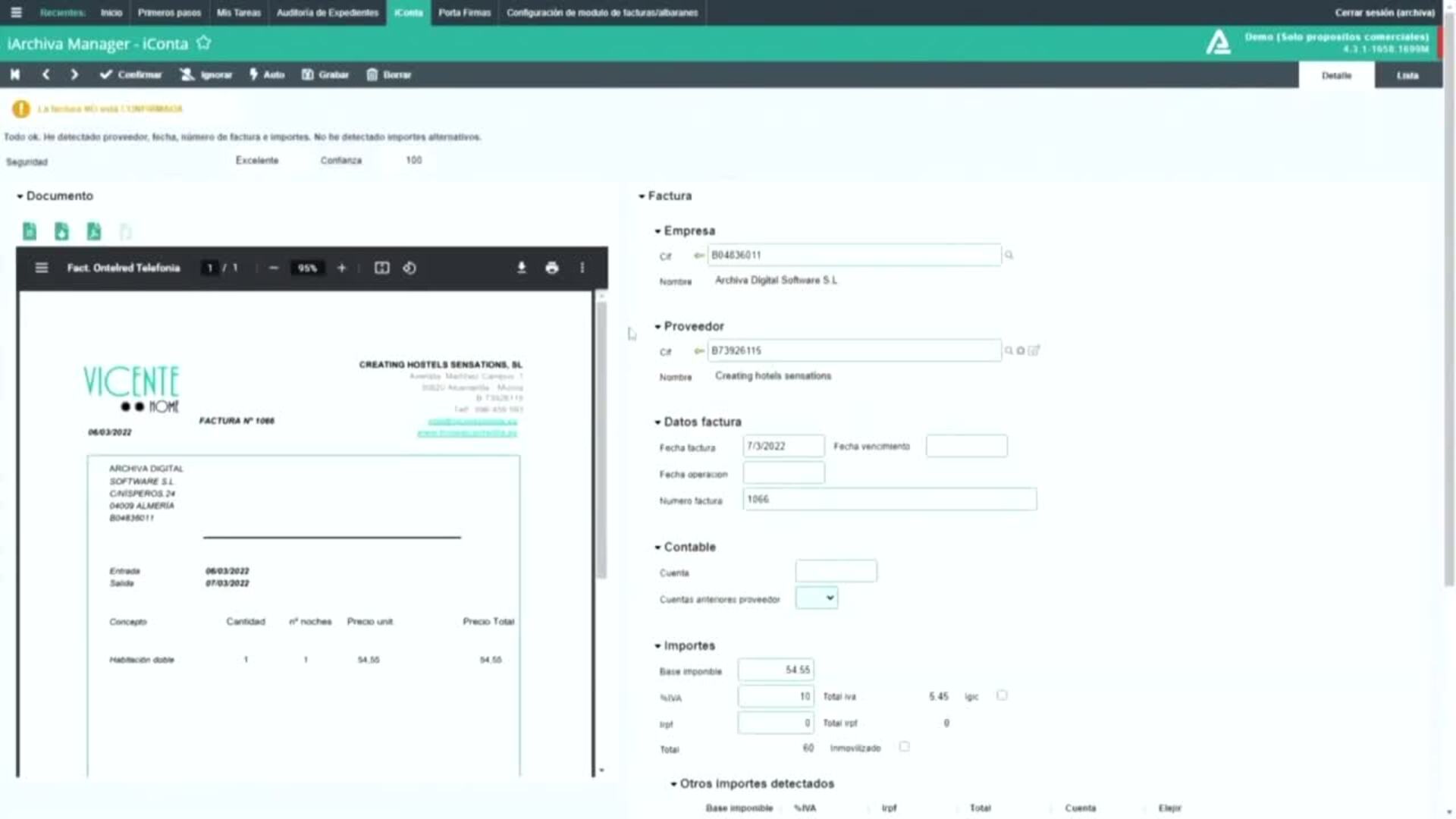Open the PDF viewer hamburger menu
This screenshot has height=819, width=1456.
(42, 267)
